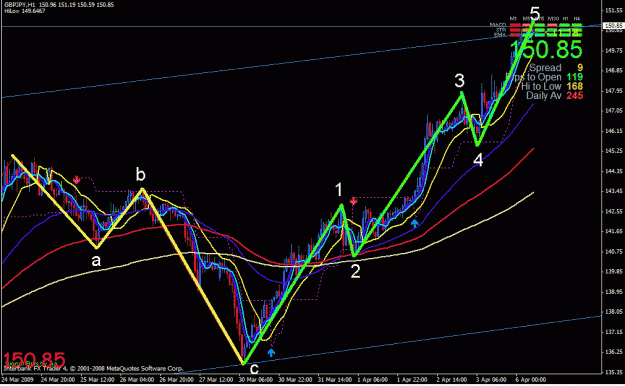Click the 141.65 price axis label
Screen dimensions: 625x386
click(x=614, y=231)
